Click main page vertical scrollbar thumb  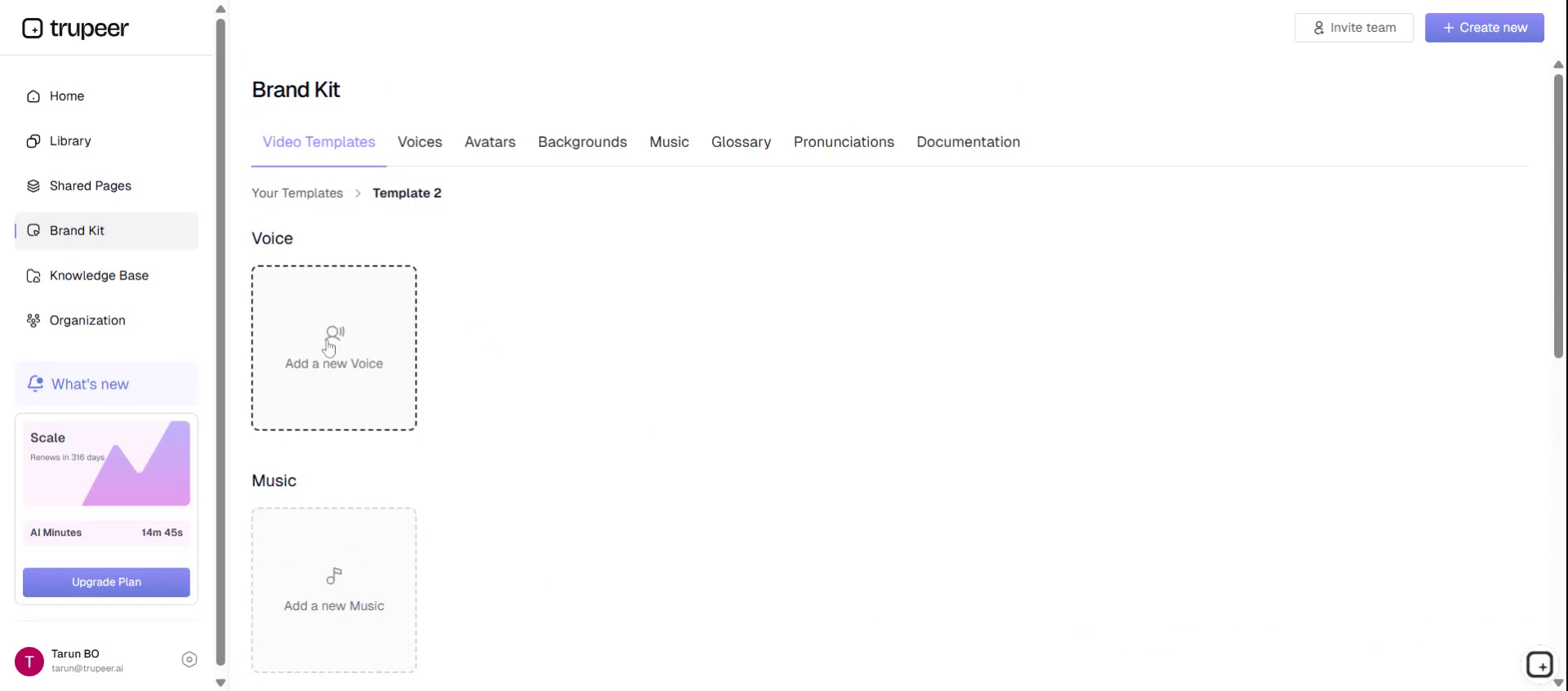click(x=1558, y=216)
